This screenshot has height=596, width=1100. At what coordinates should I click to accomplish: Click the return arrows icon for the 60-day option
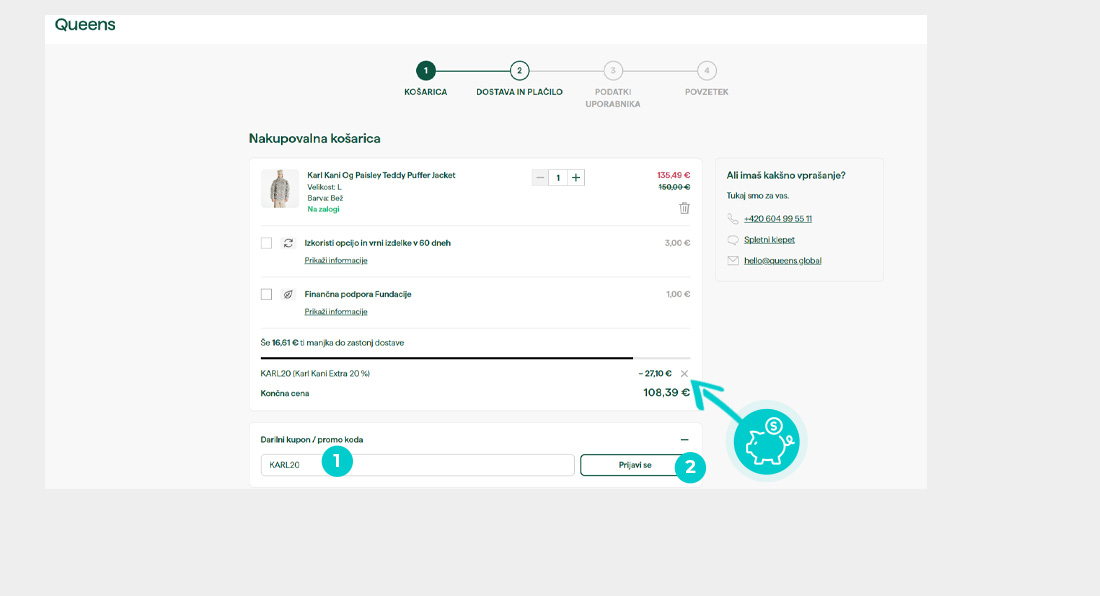click(288, 243)
